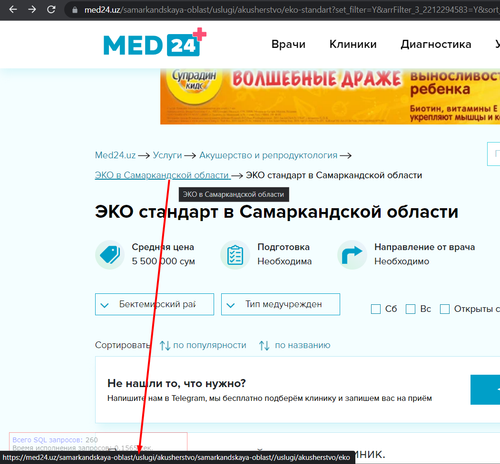Viewport: 500px width, 464px height.
Task: Open the Диагностика menu item
Action: tap(436, 44)
